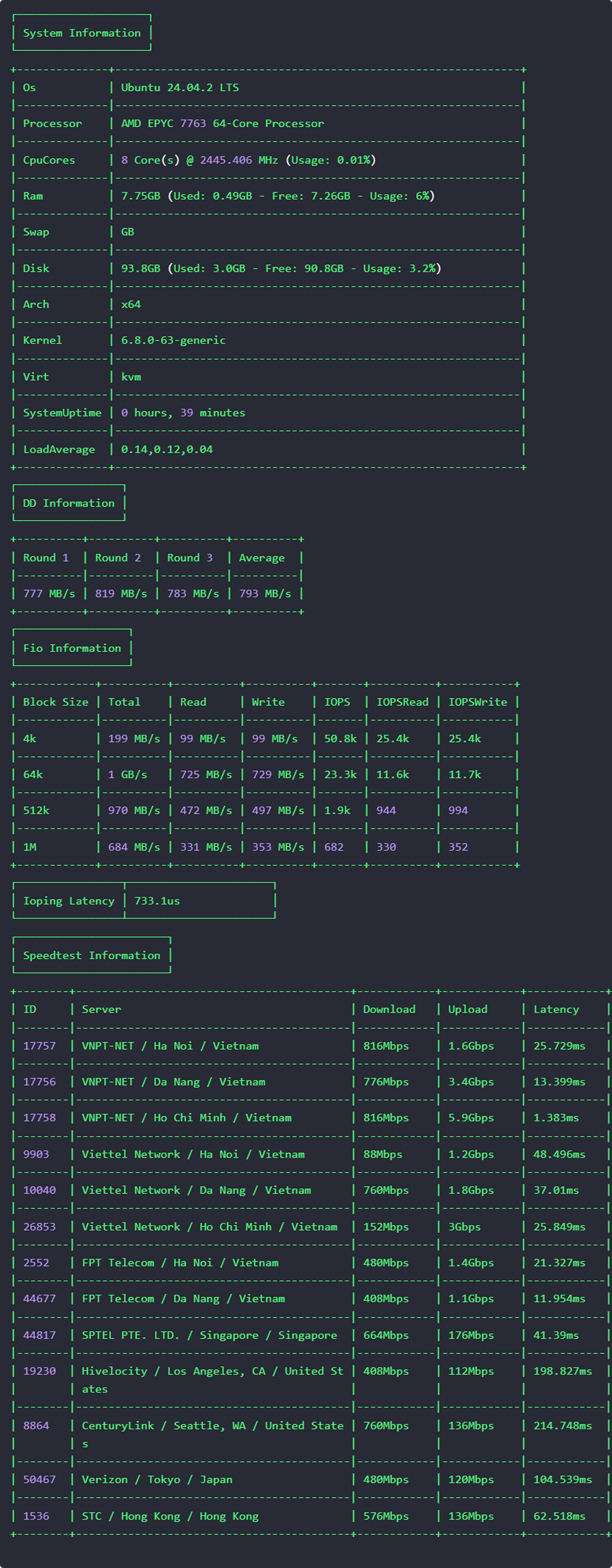This screenshot has height=1568, width=612.
Task: Click the DD Information section header
Action: pyautogui.click(x=69, y=503)
